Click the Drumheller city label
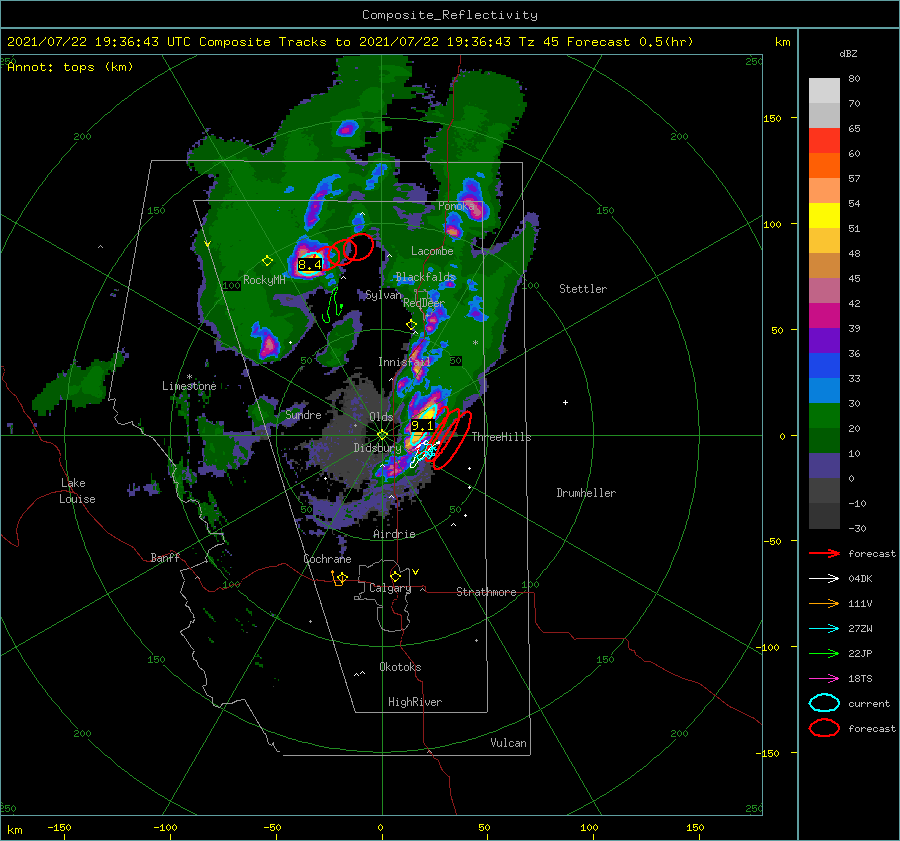The width and height of the screenshot is (900, 841). pyautogui.click(x=586, y=493)
